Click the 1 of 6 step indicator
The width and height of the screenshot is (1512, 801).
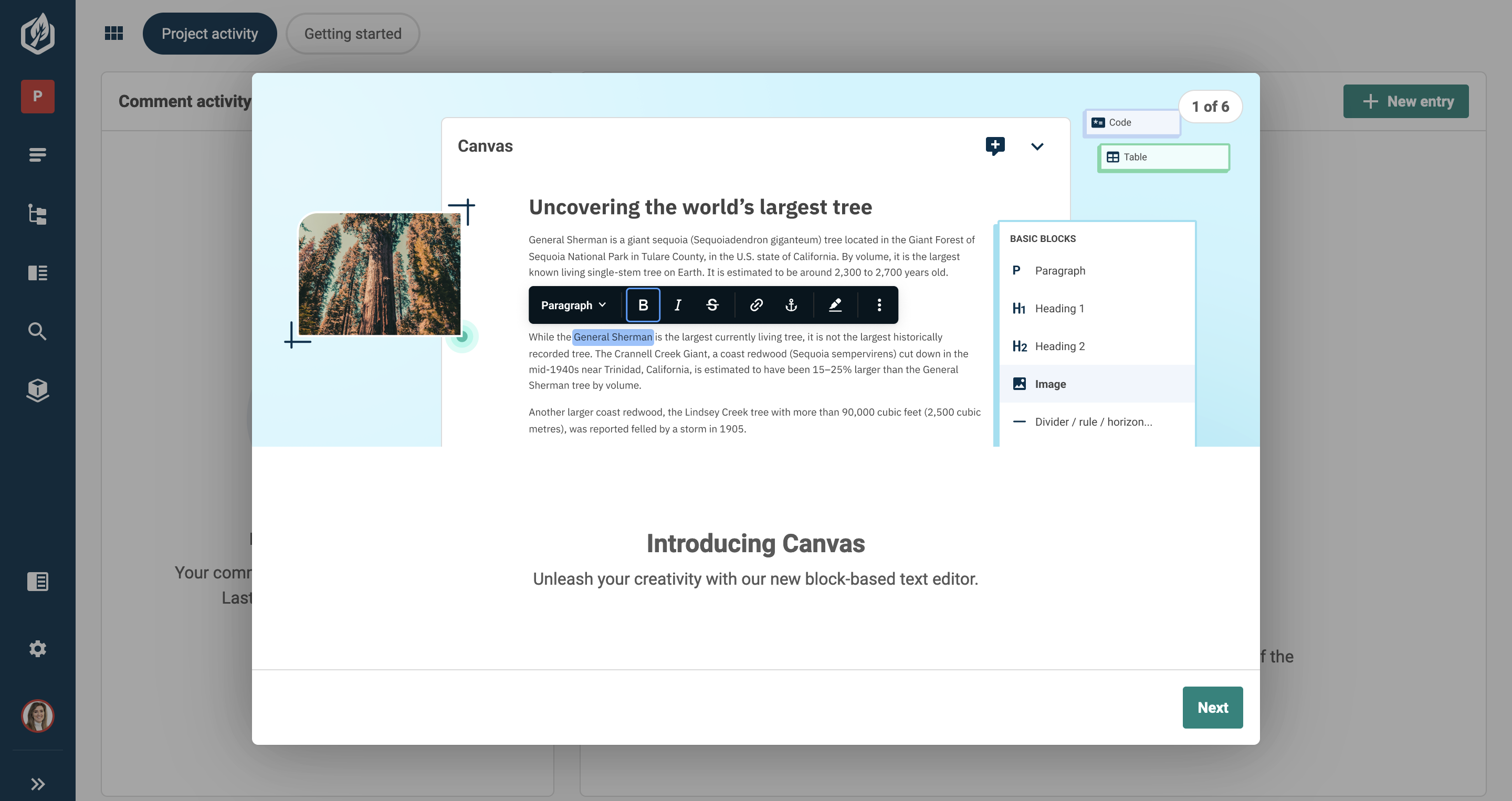(1210, 107)
